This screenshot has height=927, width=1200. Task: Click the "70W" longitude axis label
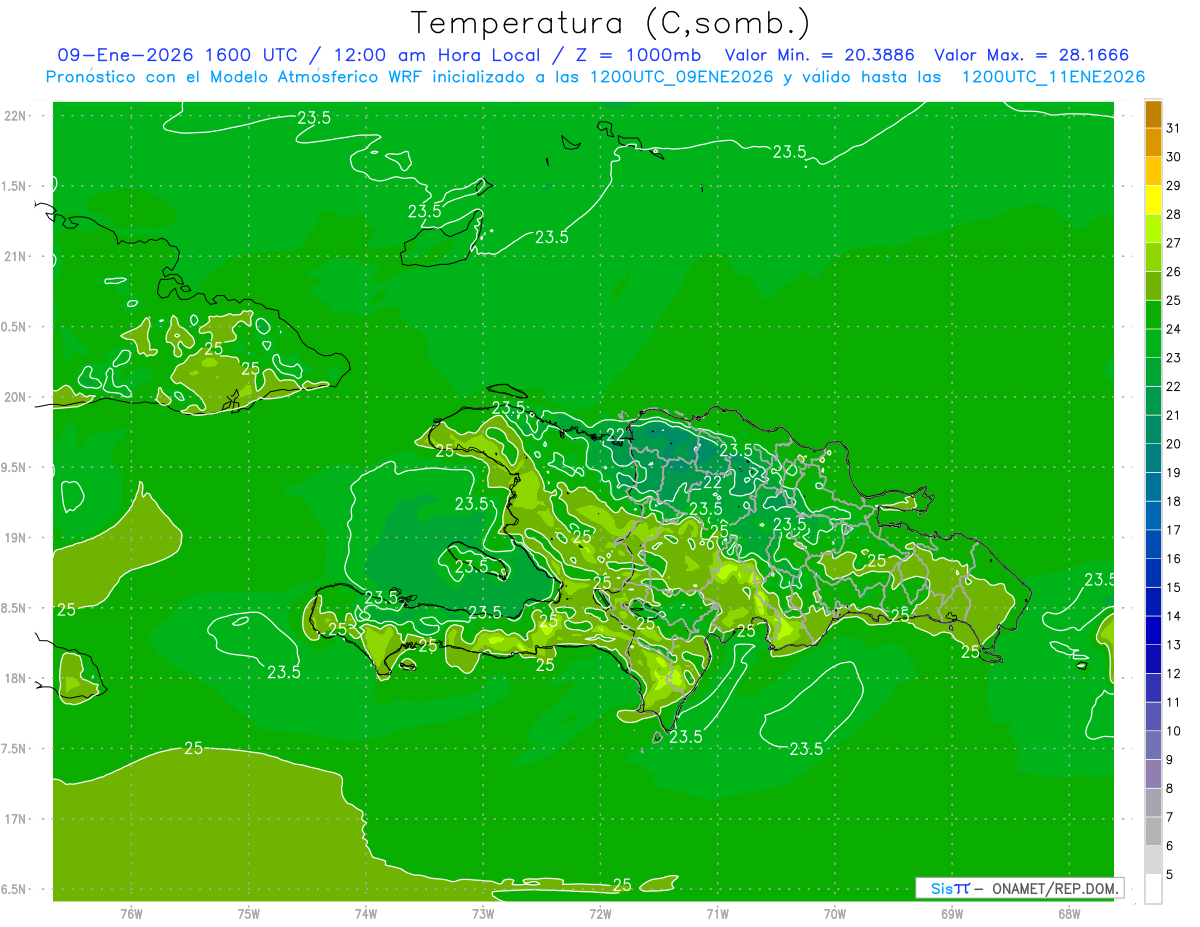835,913
